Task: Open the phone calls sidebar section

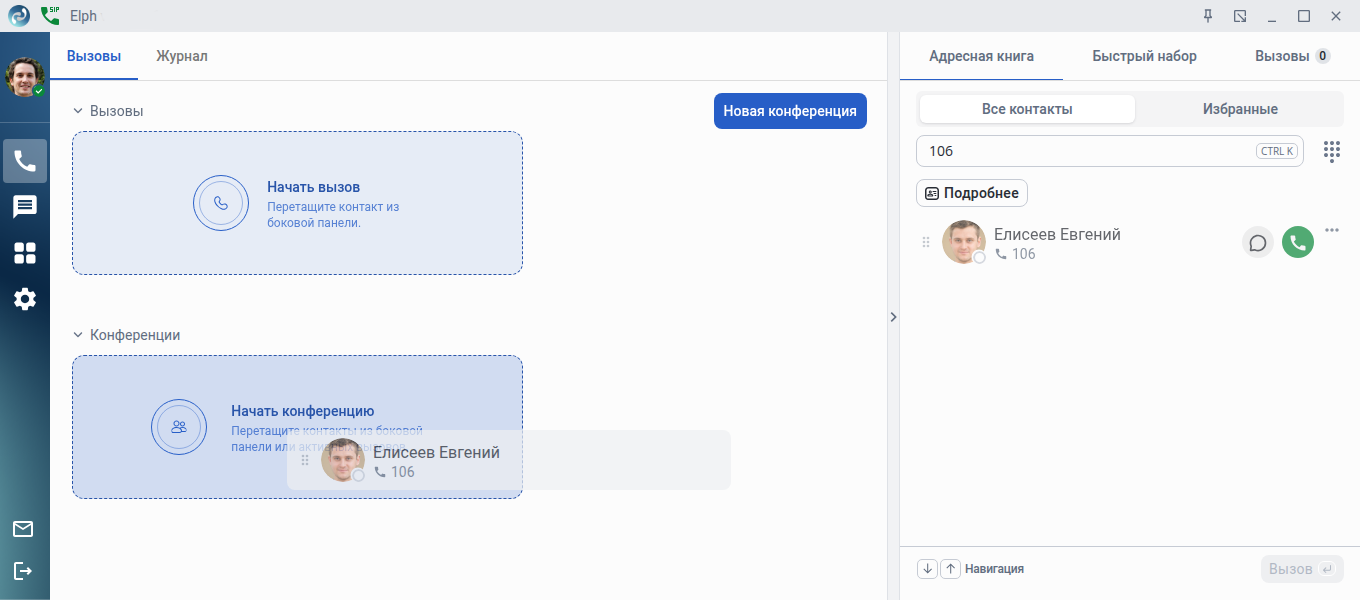Action: (25, 161)
